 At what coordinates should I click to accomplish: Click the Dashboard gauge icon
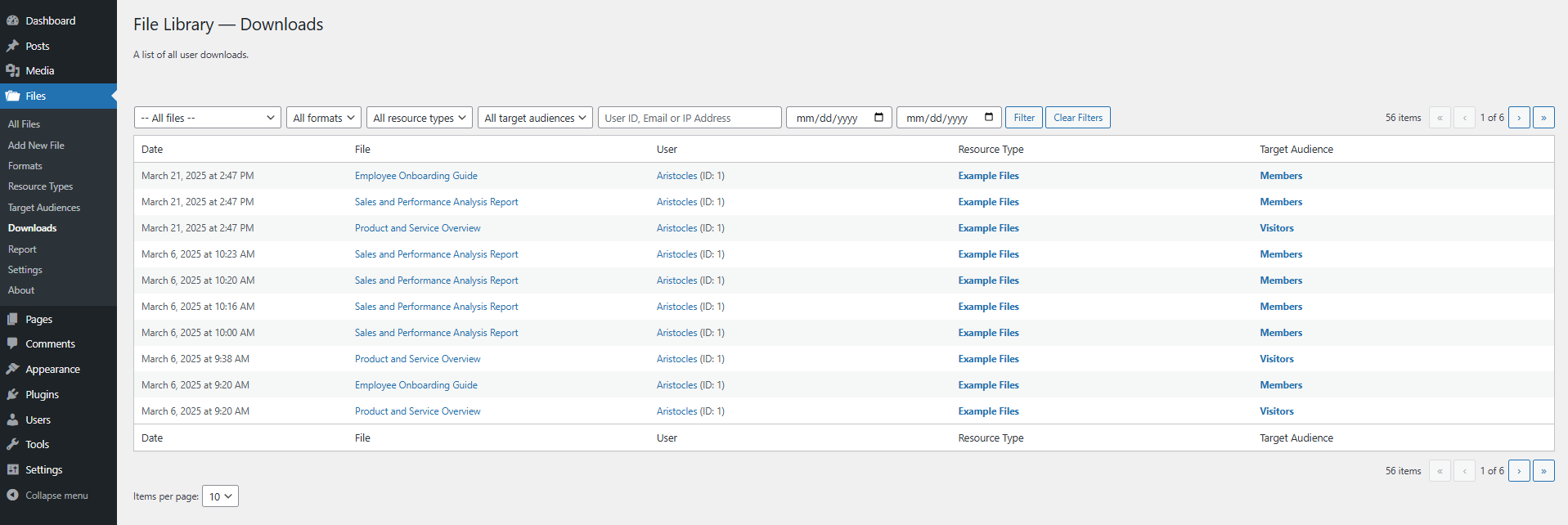tap(13, 20)
